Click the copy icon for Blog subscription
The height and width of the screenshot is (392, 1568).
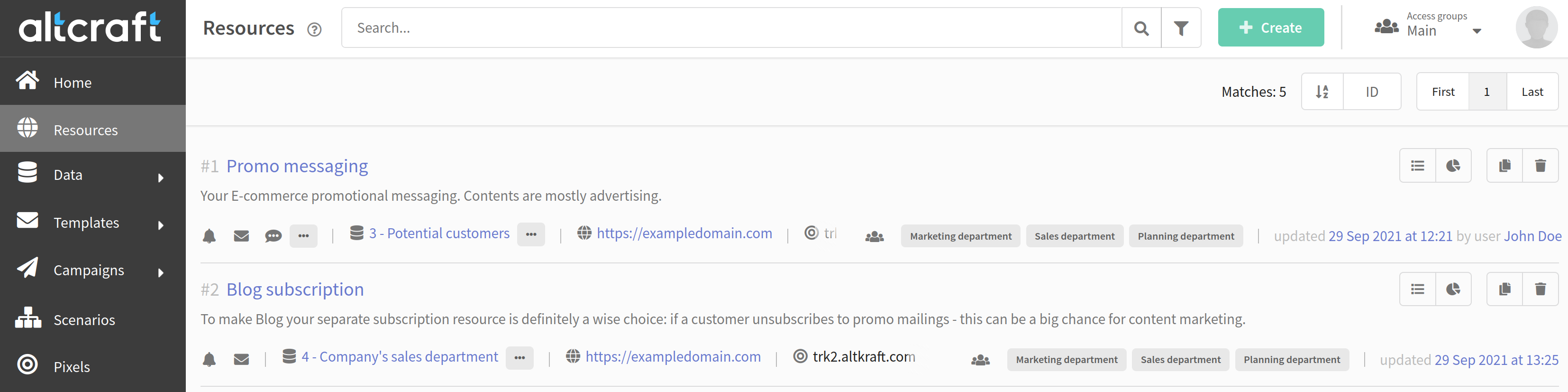coord(1504,289)
